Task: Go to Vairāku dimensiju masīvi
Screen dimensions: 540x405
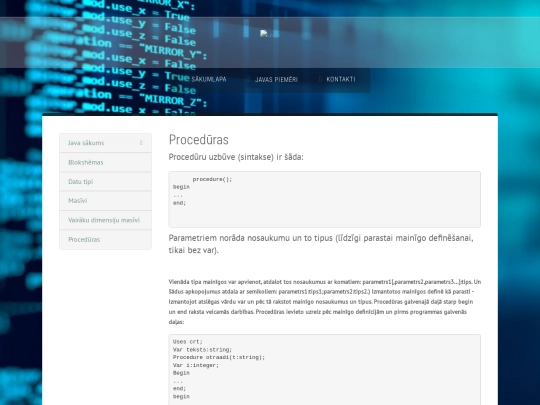Action: click(105, 220)
